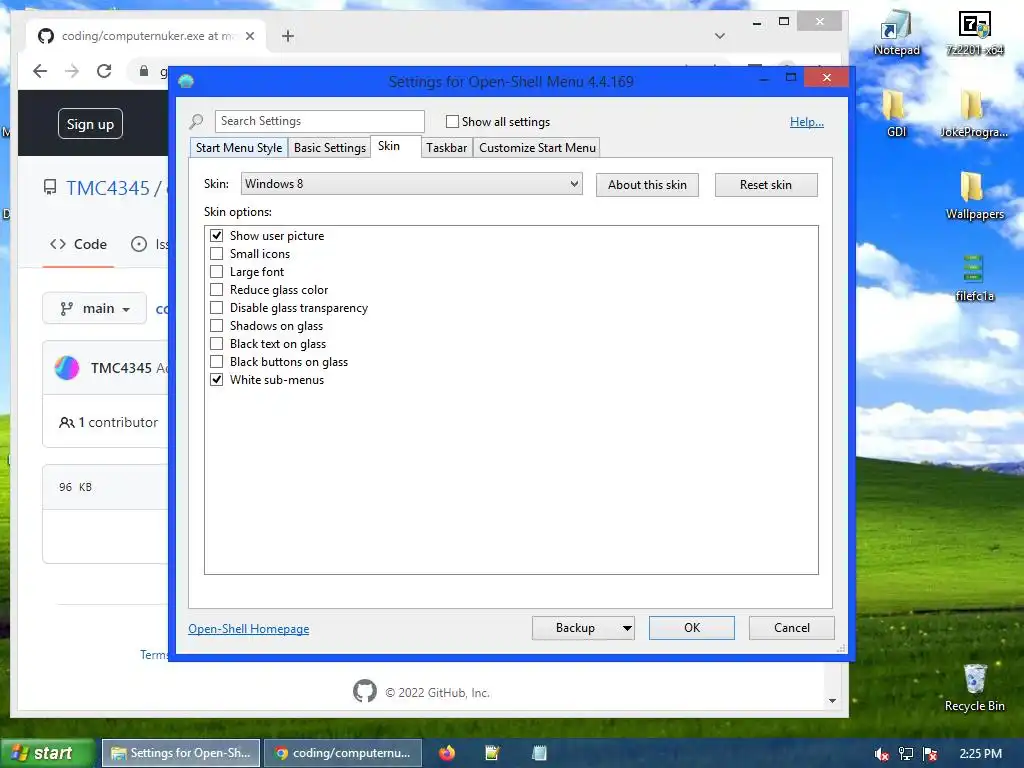This screenshot has height=768, width=1024.
Task: Enable Disable glass transparency option
Action: (x=216, y=308)
